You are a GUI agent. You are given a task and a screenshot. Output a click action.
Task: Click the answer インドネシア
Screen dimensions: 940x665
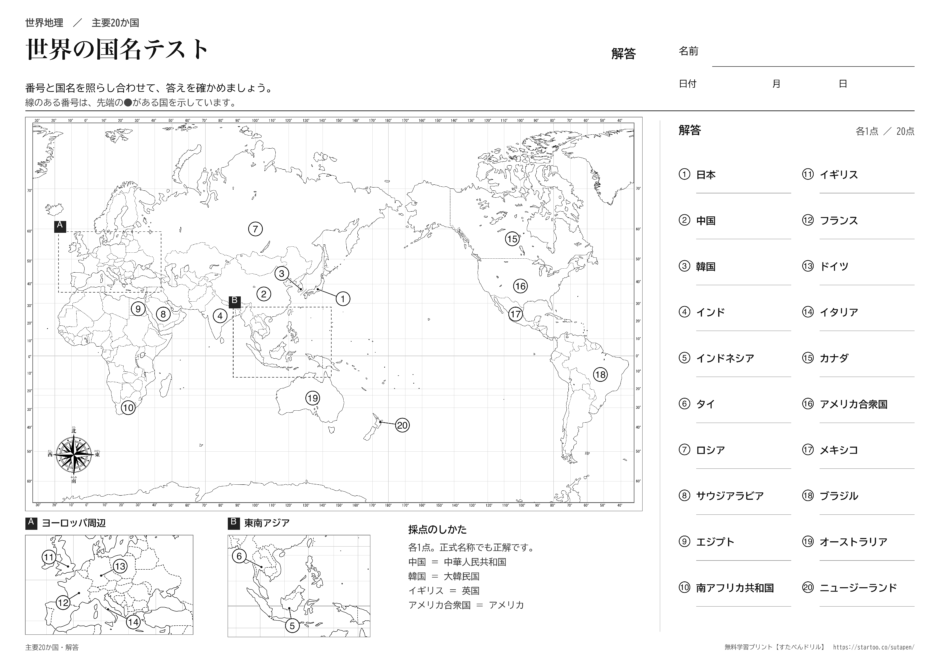pyautogui.click(x=725, y=359)
